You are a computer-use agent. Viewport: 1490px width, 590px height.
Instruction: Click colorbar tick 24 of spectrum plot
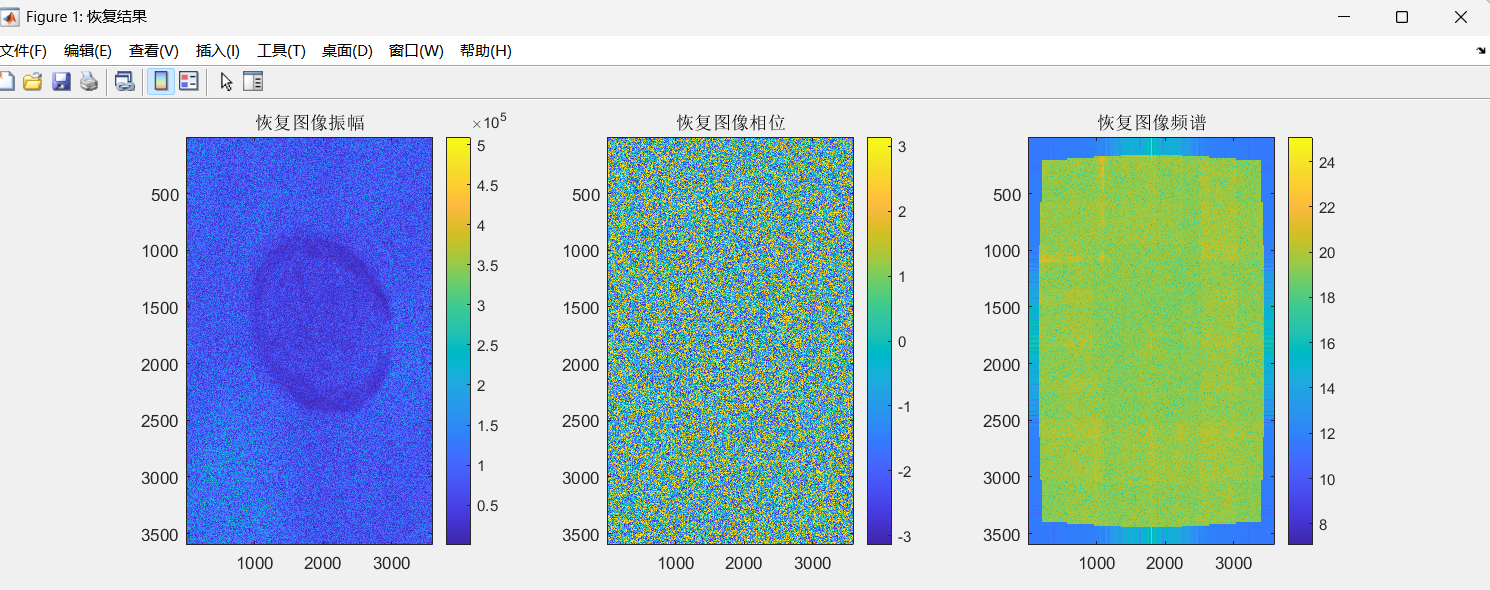[x=1327, y=163]
